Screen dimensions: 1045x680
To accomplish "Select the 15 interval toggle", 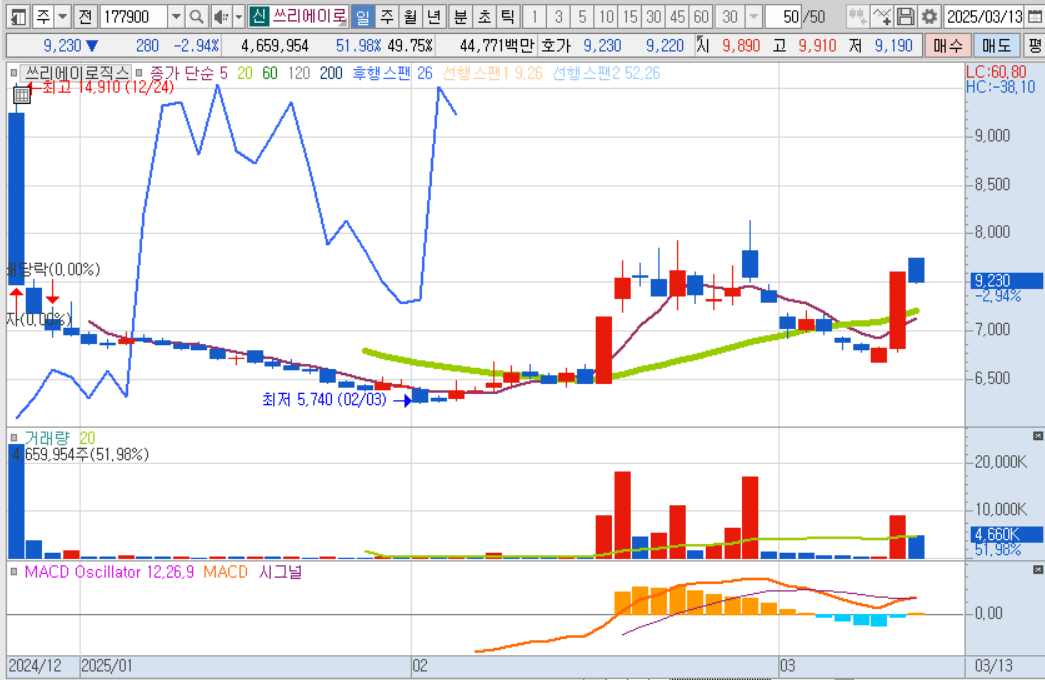I will pos(630,17).
